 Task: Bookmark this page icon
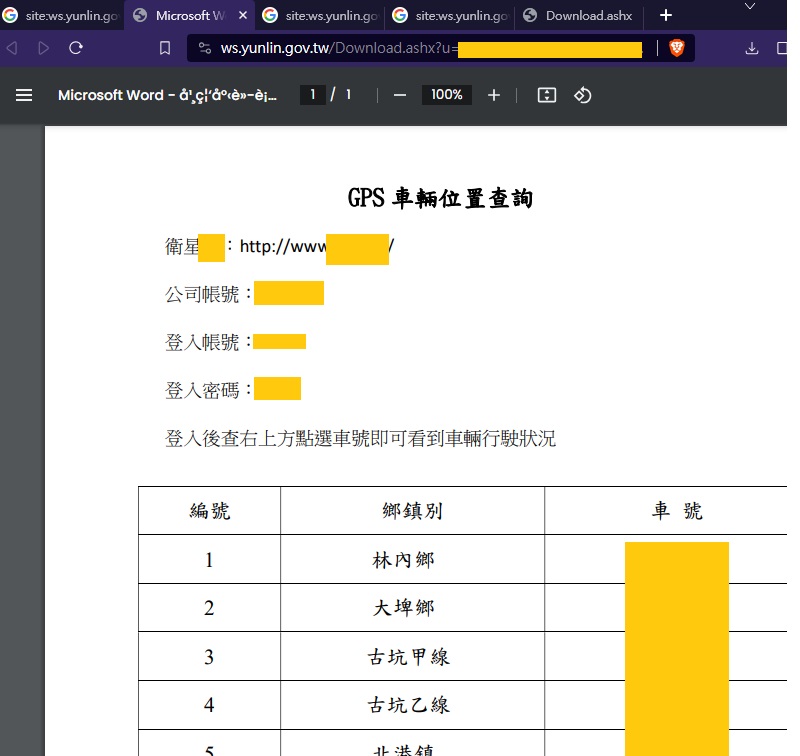pos(165,48)
